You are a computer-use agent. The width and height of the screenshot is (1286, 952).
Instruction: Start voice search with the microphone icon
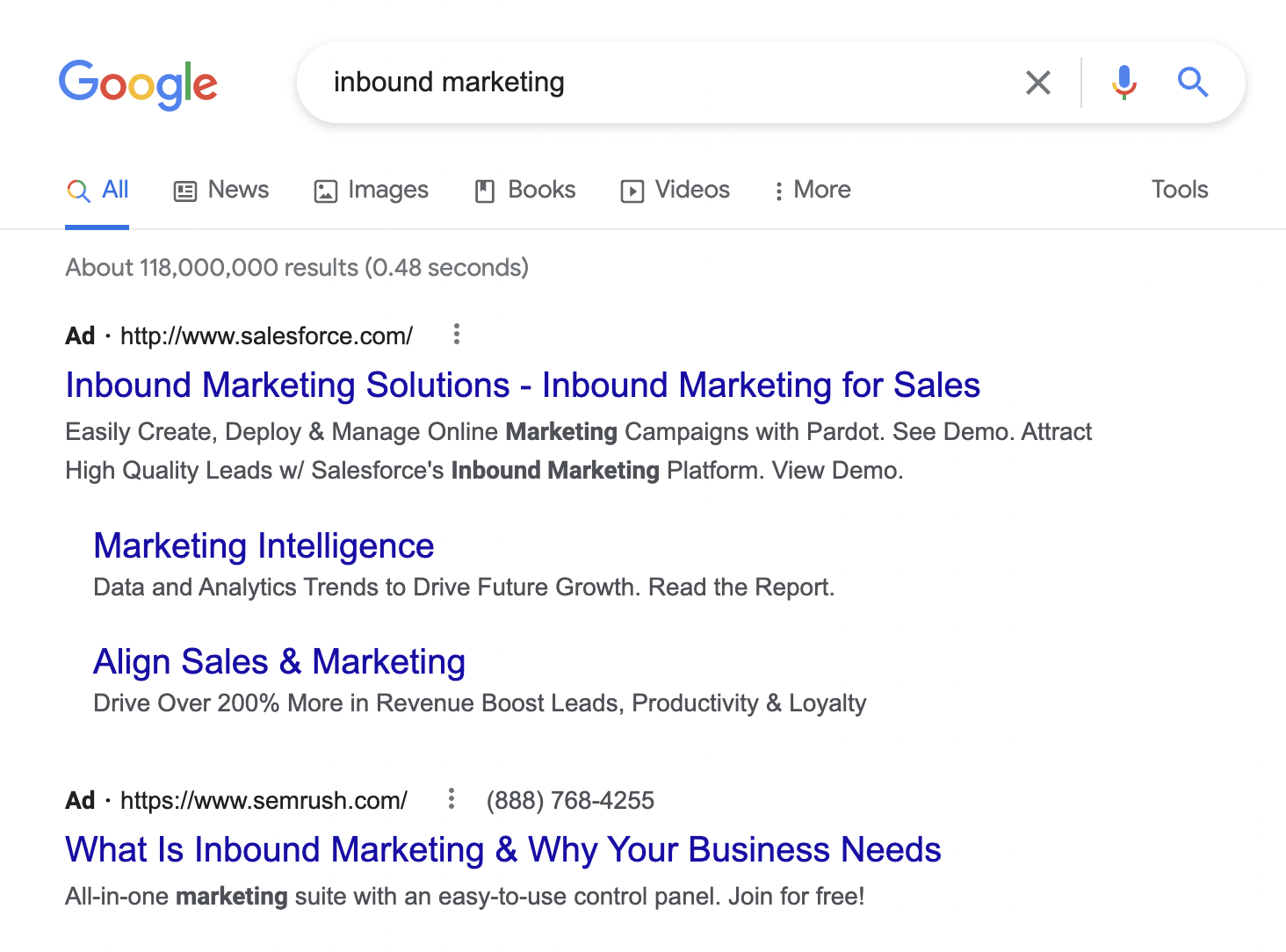(1123, 83)
